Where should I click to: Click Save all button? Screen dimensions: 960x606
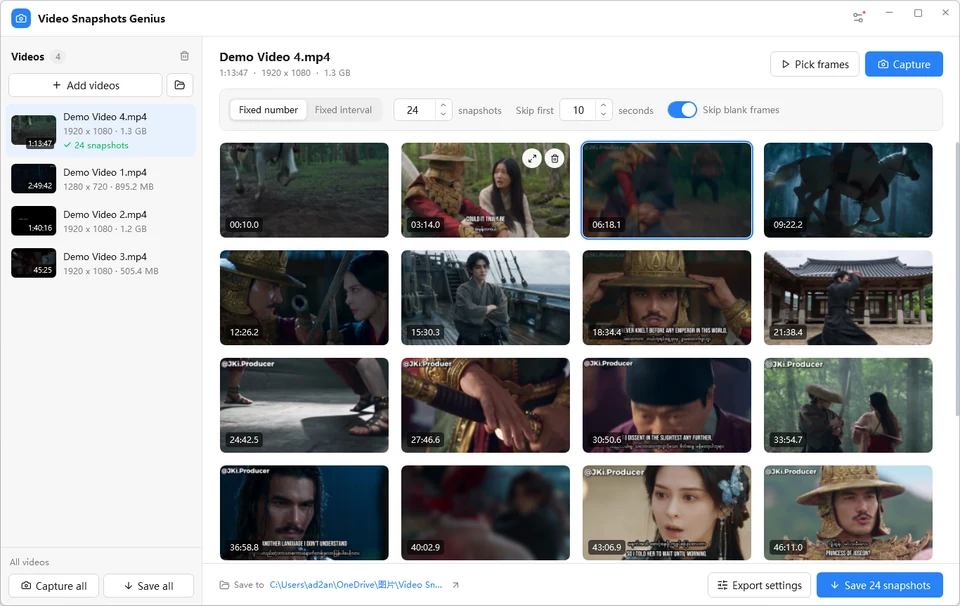[149, 586]
